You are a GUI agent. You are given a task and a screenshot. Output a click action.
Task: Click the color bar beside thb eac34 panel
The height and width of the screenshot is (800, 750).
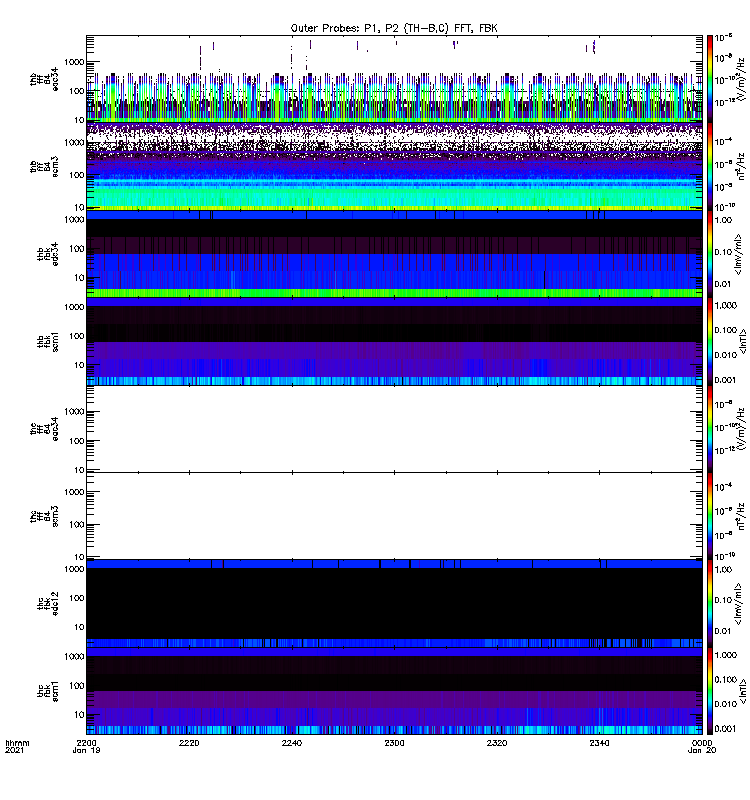[710, 79]
